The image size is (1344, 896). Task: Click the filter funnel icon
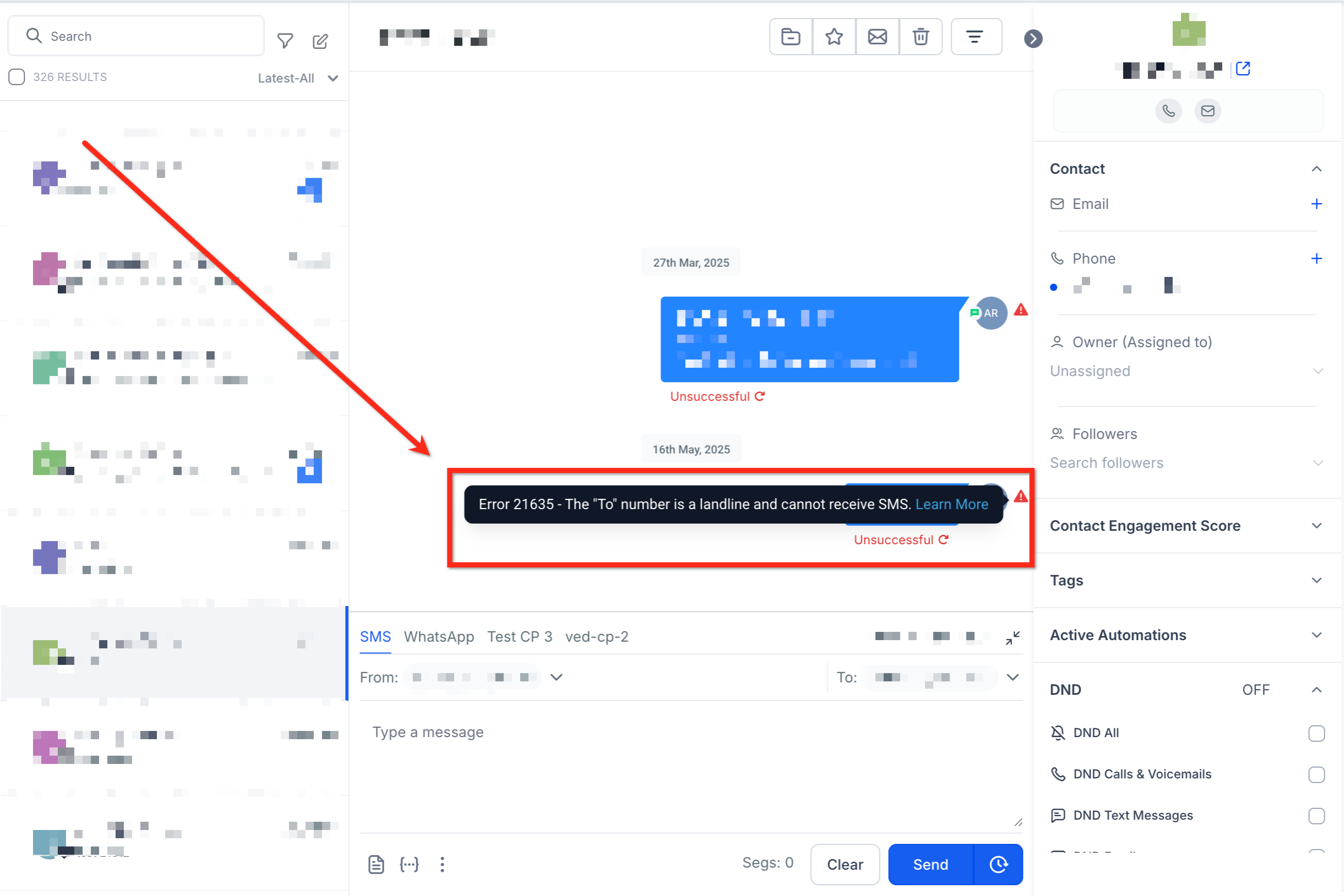[x=285, y=41]
